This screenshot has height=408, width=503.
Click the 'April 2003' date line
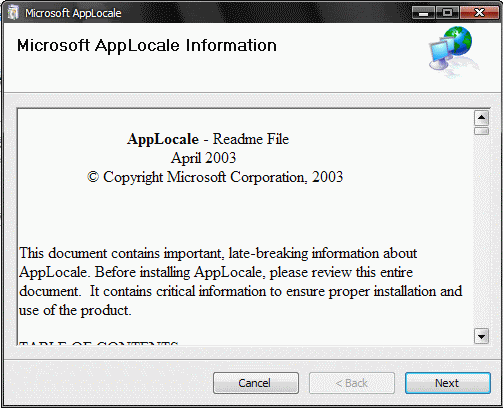(203, 158)
